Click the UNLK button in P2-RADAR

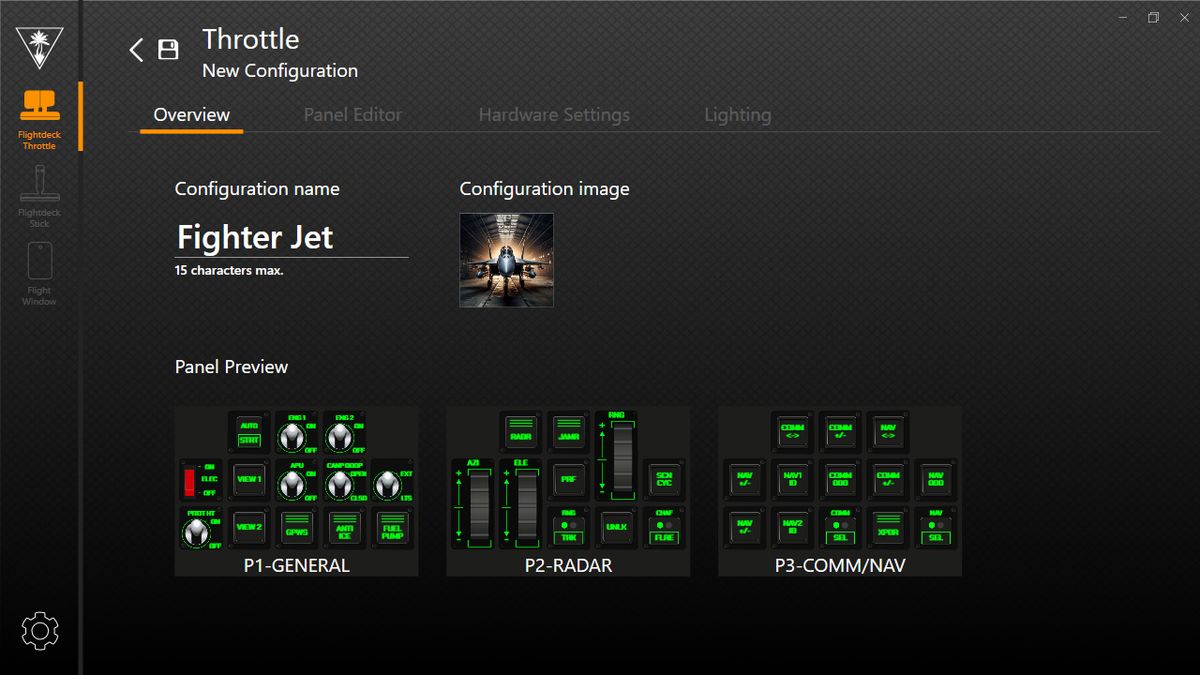click(616, 526)
